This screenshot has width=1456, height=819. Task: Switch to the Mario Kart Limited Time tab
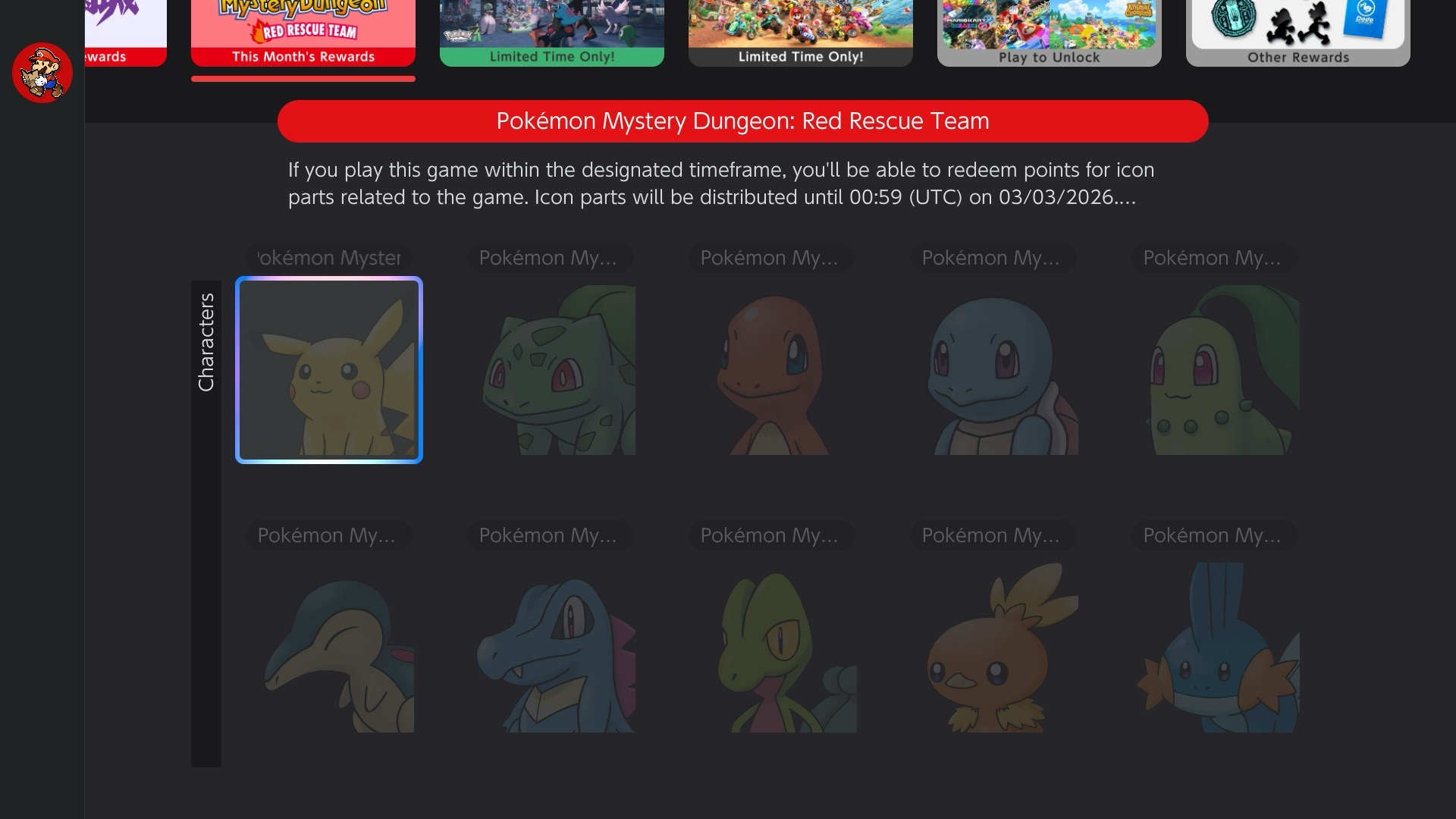point(800,33)
